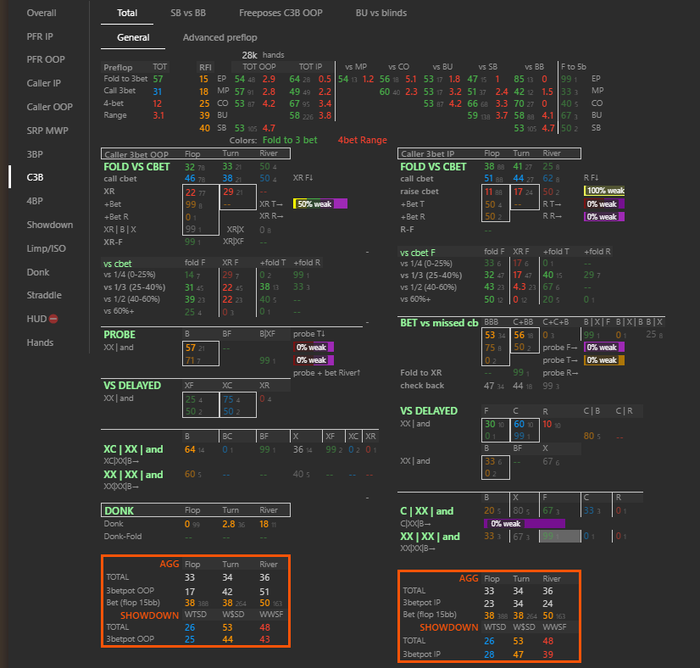The width and height of the screenshot is (700, 668).
Task: Select the General sub-tab
Action: click(x=133, y=38)
